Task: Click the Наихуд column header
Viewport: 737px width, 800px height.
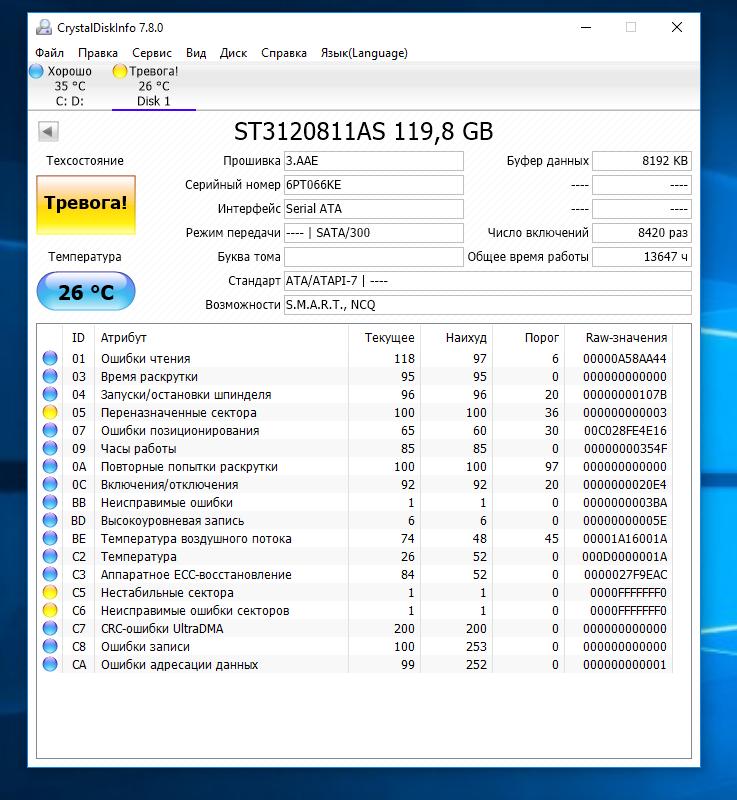Action: pos(457,337)
